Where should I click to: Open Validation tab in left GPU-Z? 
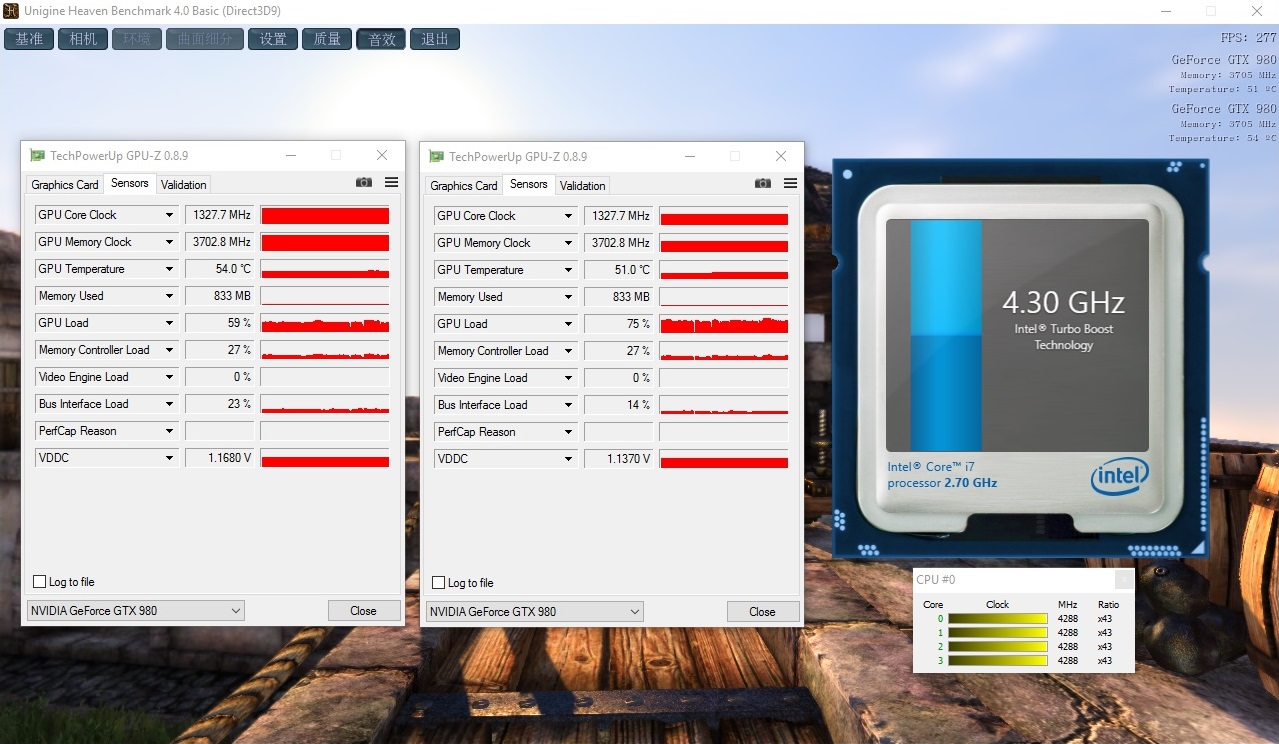[184, 185]
